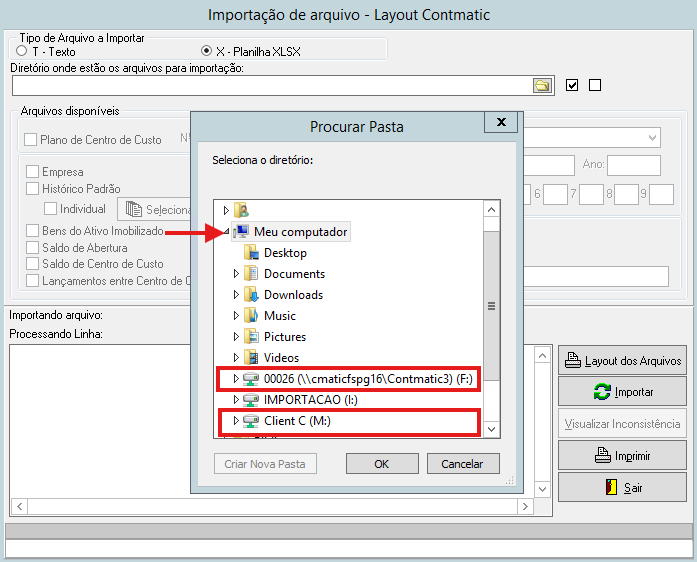Screen dimensions: 697x562
Task: Enable Plano de Centro de Custo checkbox
Action: coord(31,140)
